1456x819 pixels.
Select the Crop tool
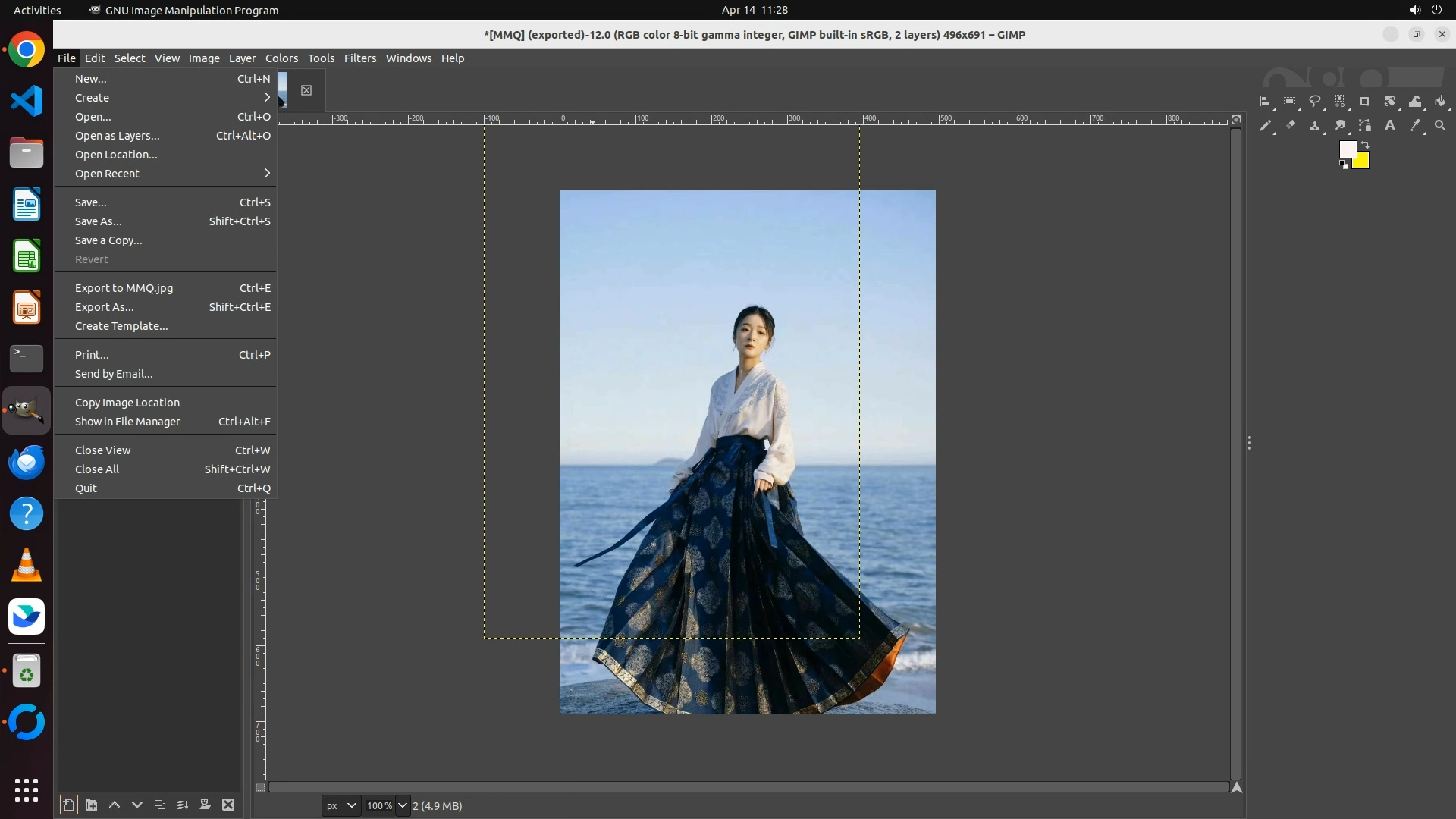(1365, 102)
